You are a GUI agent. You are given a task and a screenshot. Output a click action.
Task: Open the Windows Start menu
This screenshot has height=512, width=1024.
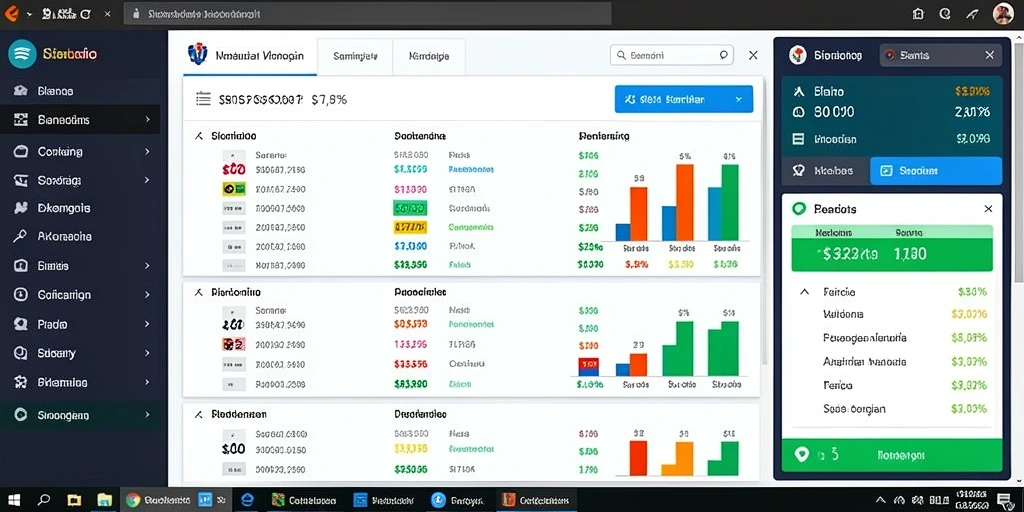point(14,500)
